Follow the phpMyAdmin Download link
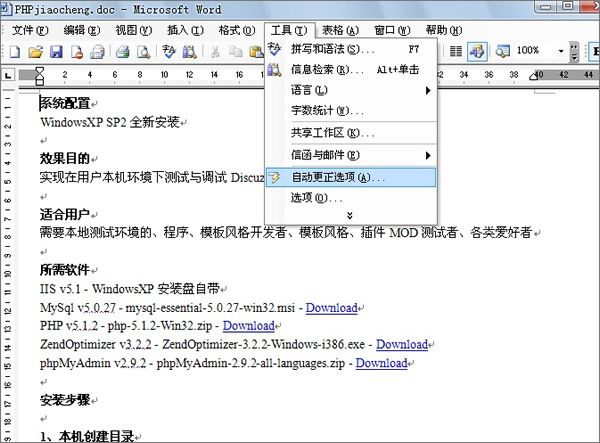Screen dimensions: 600x443 (x=381, y=363)
